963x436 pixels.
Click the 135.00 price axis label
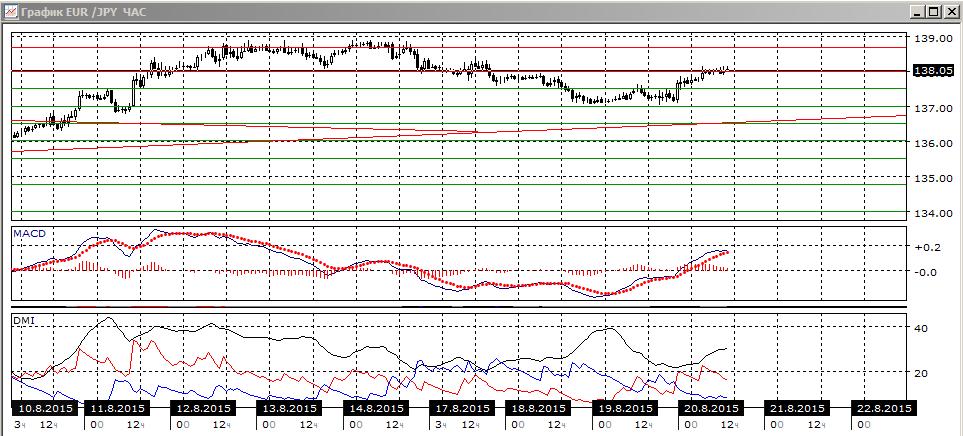click(934, 178)
